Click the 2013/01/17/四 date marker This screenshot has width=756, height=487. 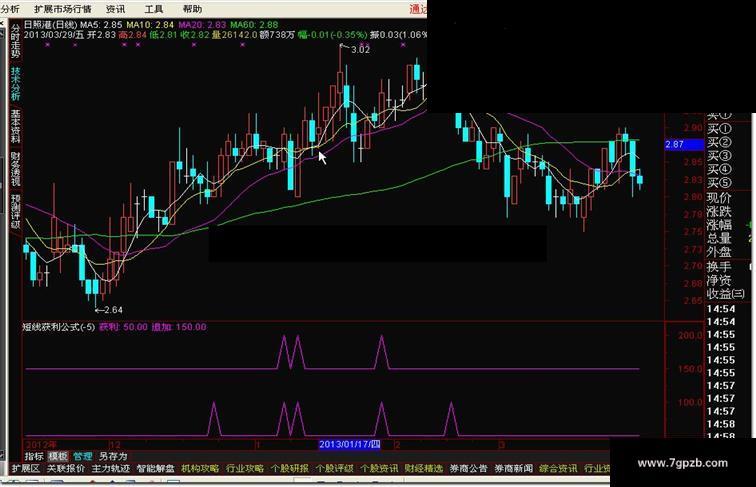(350, 444)
